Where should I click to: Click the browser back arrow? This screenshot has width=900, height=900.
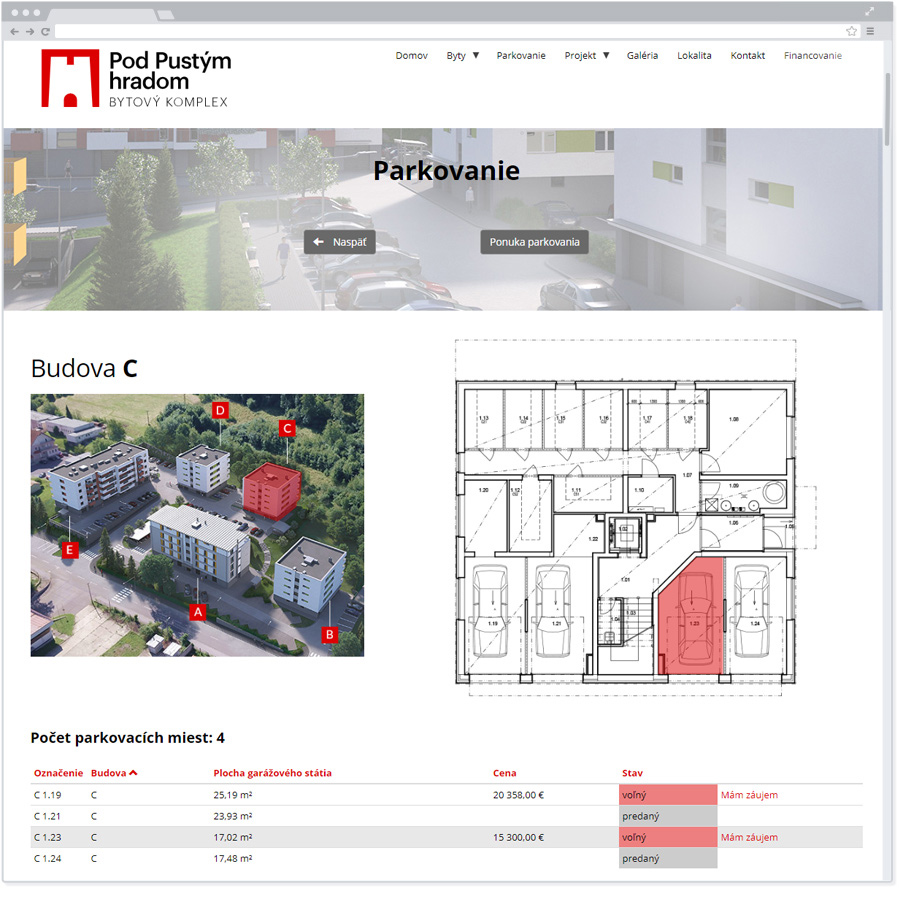[x=14, y=31]
